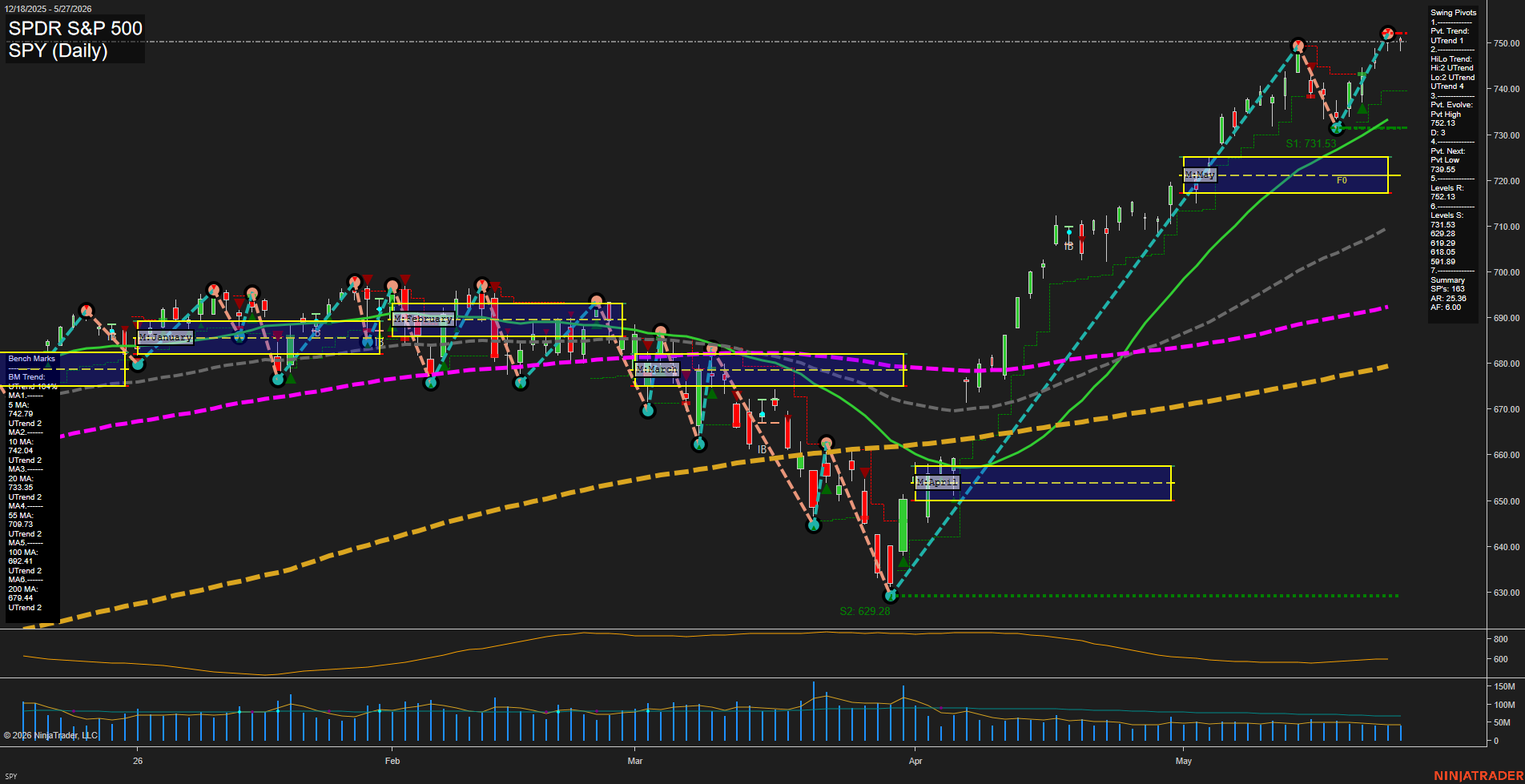The height and width of the screenshot is (784, 1525).
Task: Click the AR: 25.36 summary line
Action: tap(1448, 299)
